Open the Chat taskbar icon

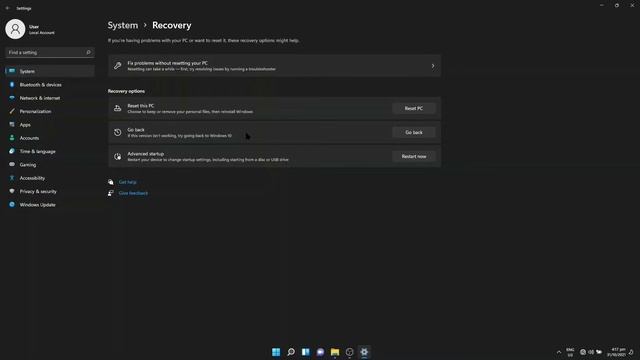tap(320, 352)
